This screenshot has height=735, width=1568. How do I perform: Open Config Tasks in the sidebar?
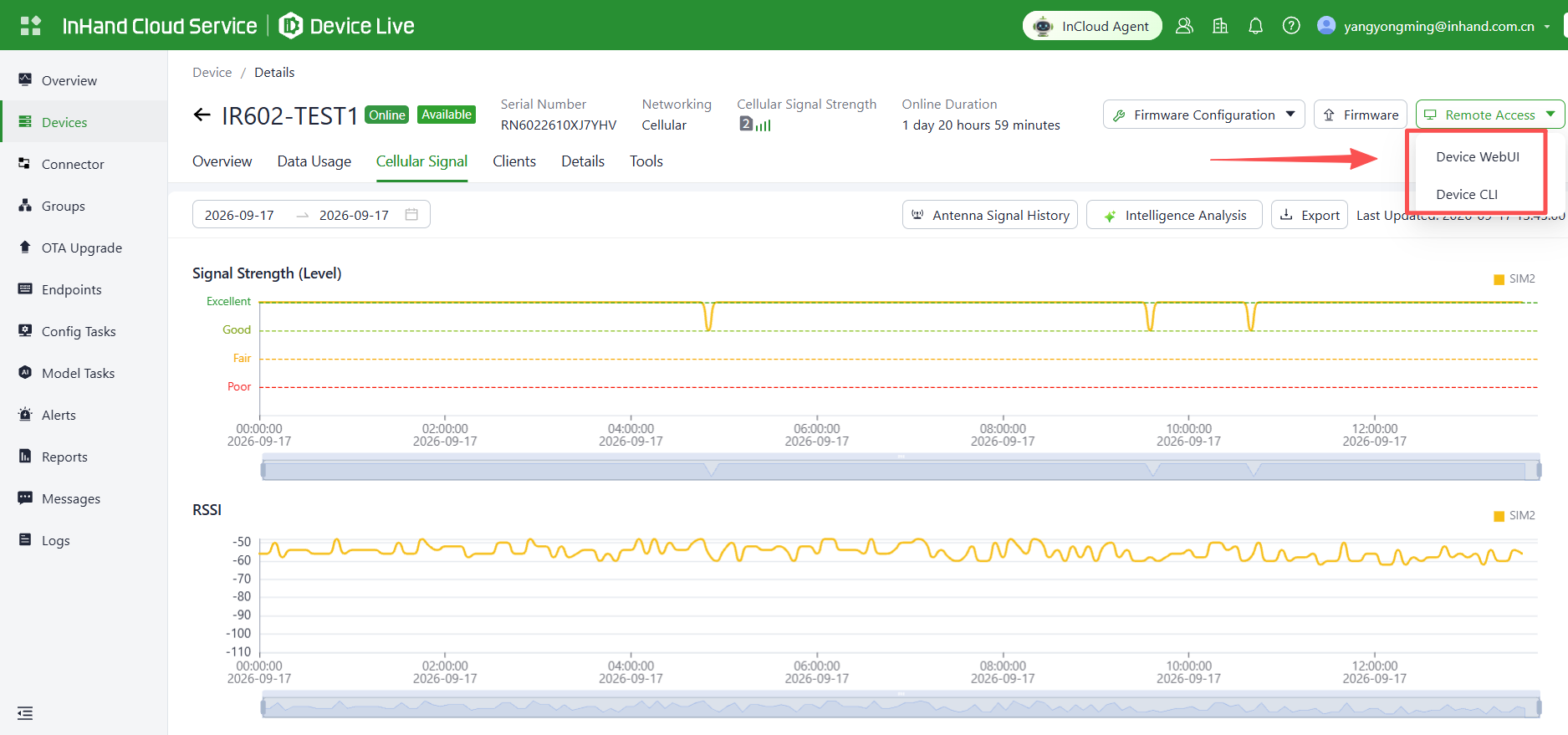84,331
